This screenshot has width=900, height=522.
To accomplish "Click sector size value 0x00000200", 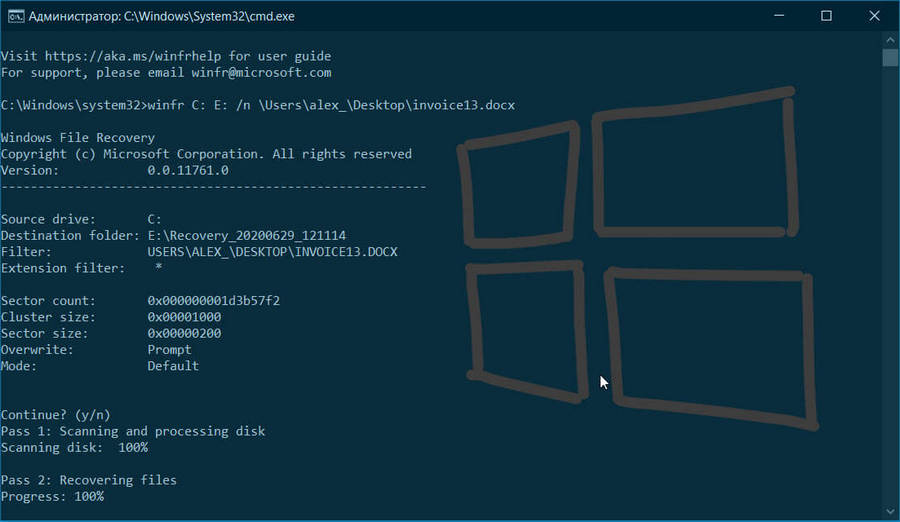I will click(x=184, y=334).
